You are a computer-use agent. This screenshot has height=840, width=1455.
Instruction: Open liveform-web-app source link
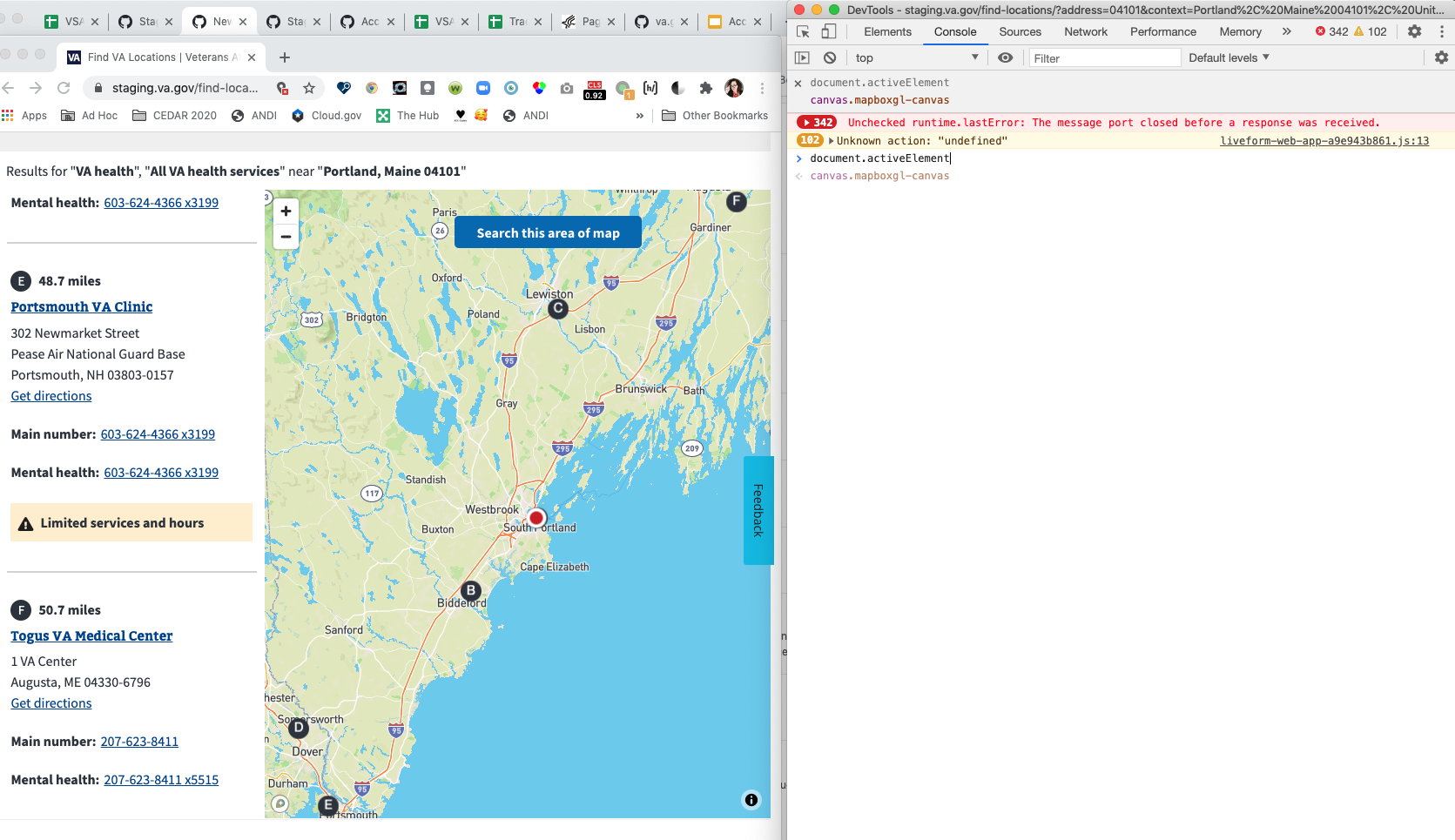[x=1324, y=141]
